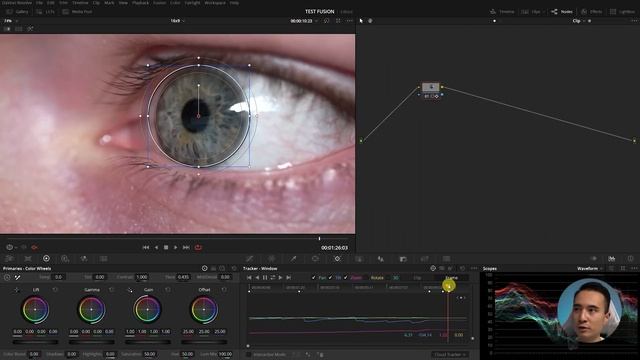Image resolution: width=640 pixels, height=360 pixels.
Task: Stop playback in the viewer transport
Action: [166, 247]
